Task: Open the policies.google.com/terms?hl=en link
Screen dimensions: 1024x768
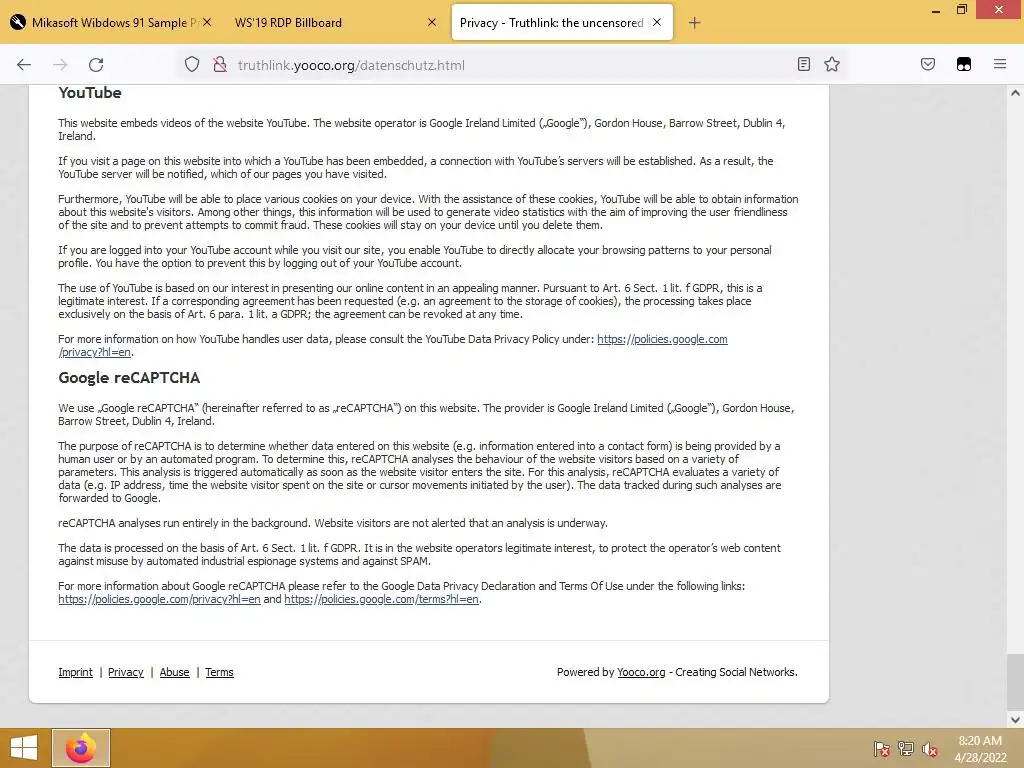Action: (381, 599)
